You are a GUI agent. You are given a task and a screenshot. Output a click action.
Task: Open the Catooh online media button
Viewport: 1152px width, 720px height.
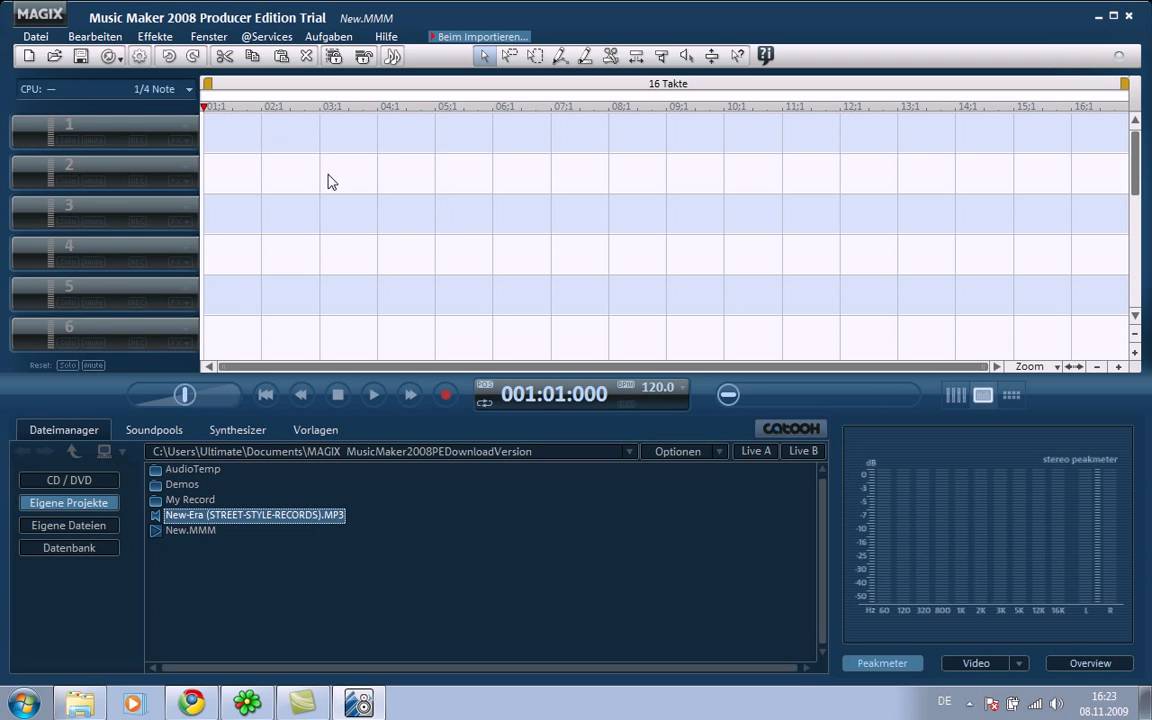791,428
